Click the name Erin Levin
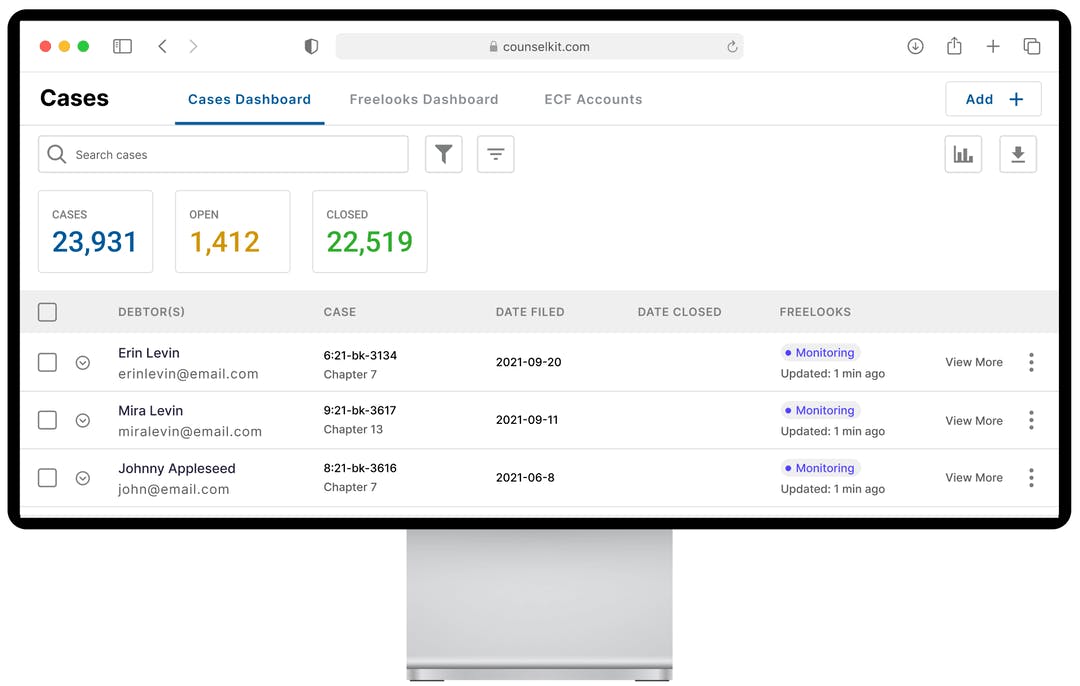This screenshot has height=686, width=1080. (x=149, y=353)
